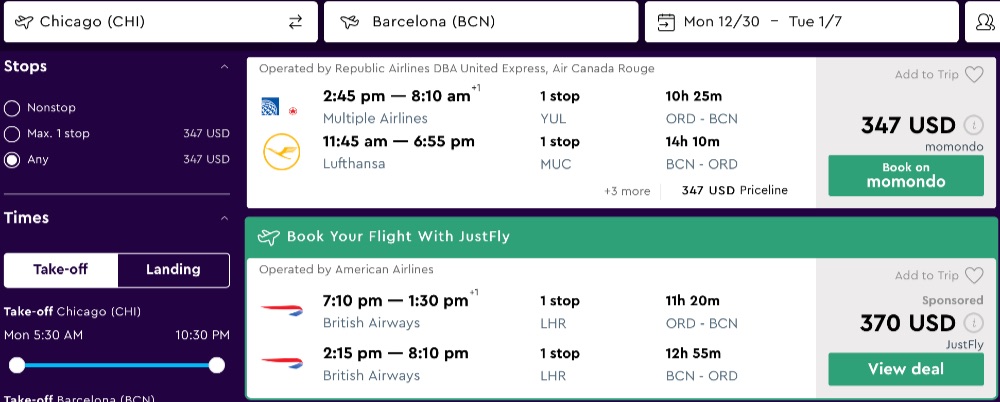Select the Any stops option
1000x402 pixels.
[12, 160]
